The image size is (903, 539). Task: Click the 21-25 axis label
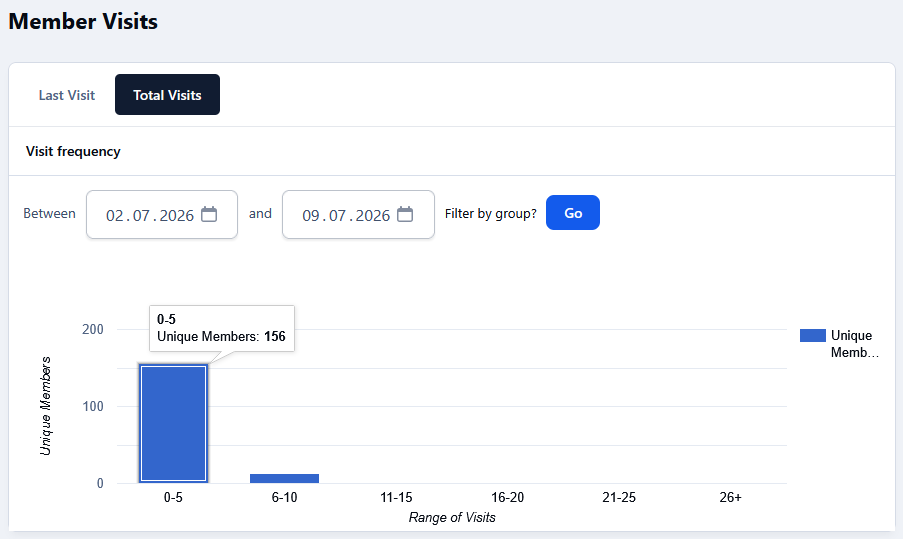(x=619, y=497)
